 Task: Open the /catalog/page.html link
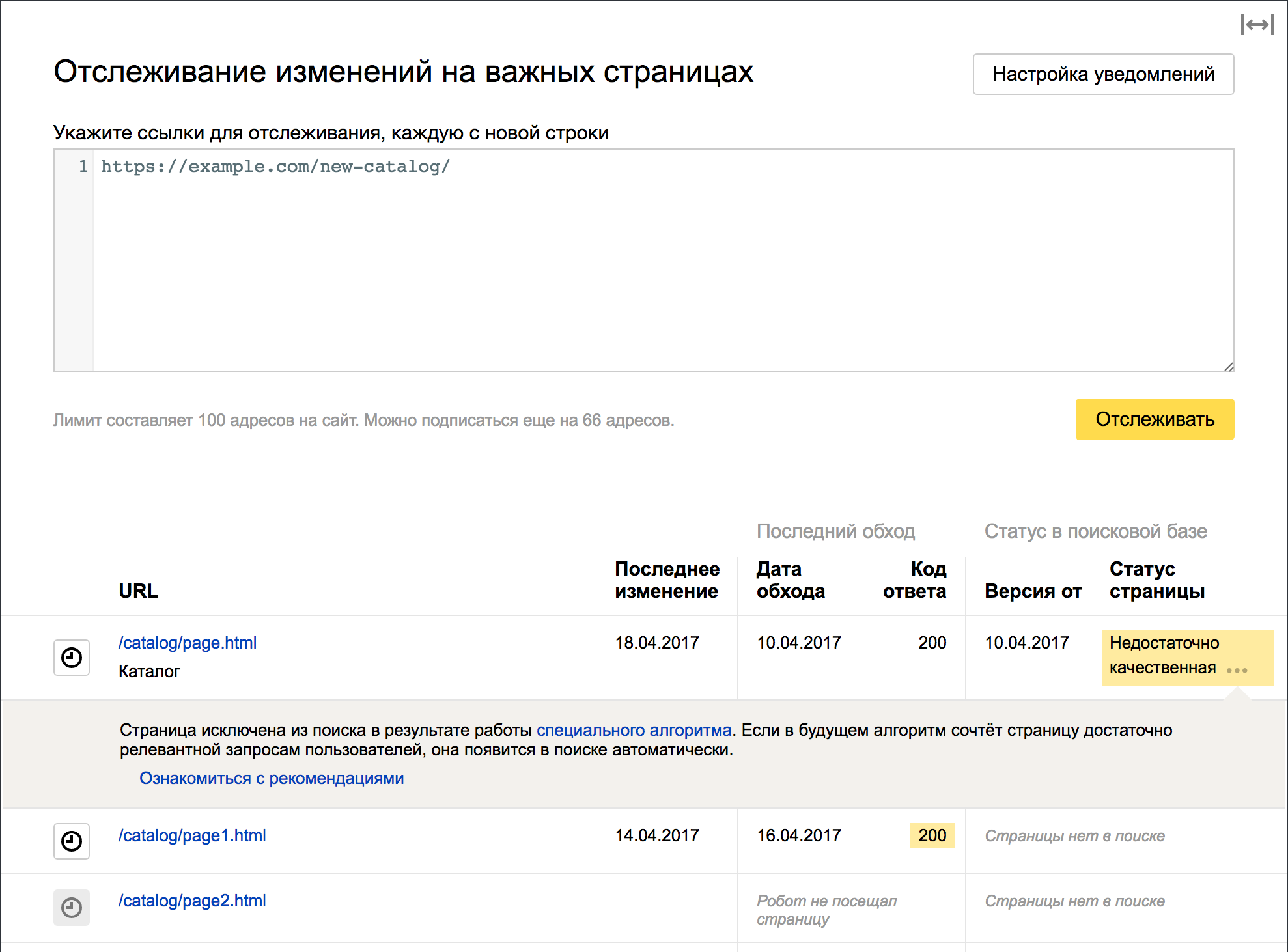click(188, 643)
